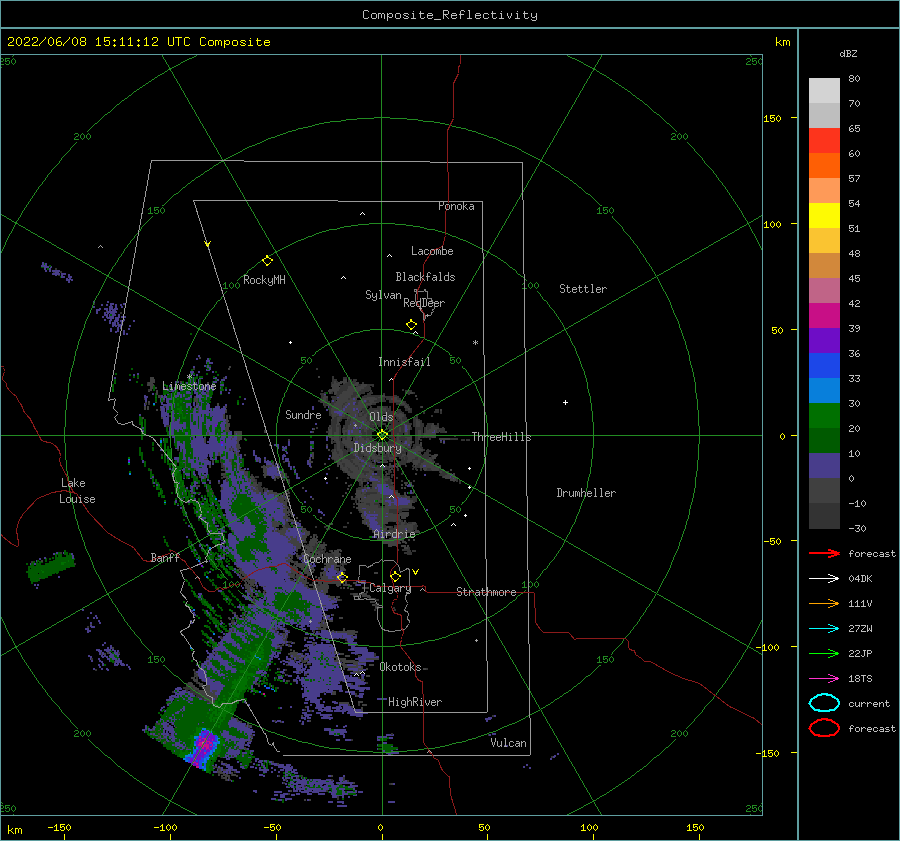
Task: Click the red forecast ellipse icon
Action: click(x=824, y=728)
